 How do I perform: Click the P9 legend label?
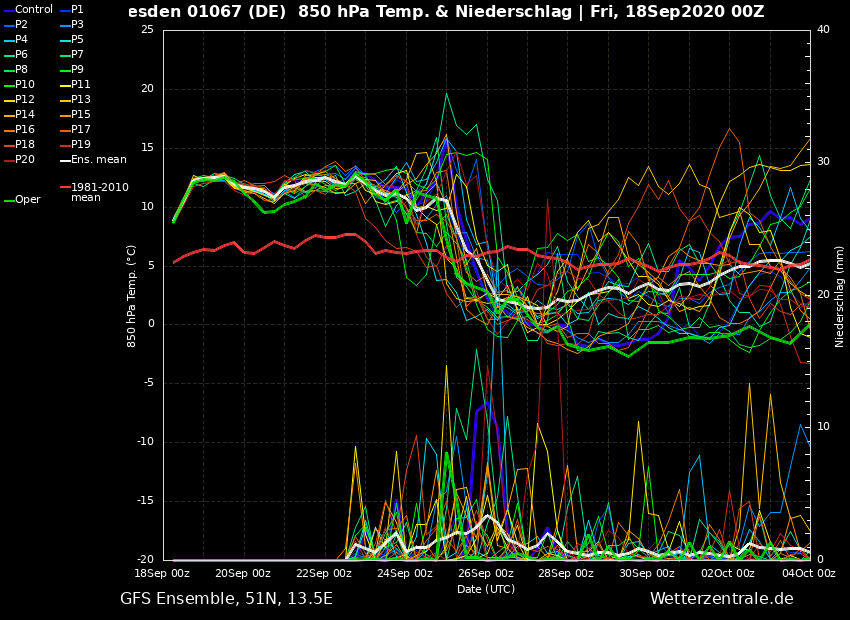77,69
